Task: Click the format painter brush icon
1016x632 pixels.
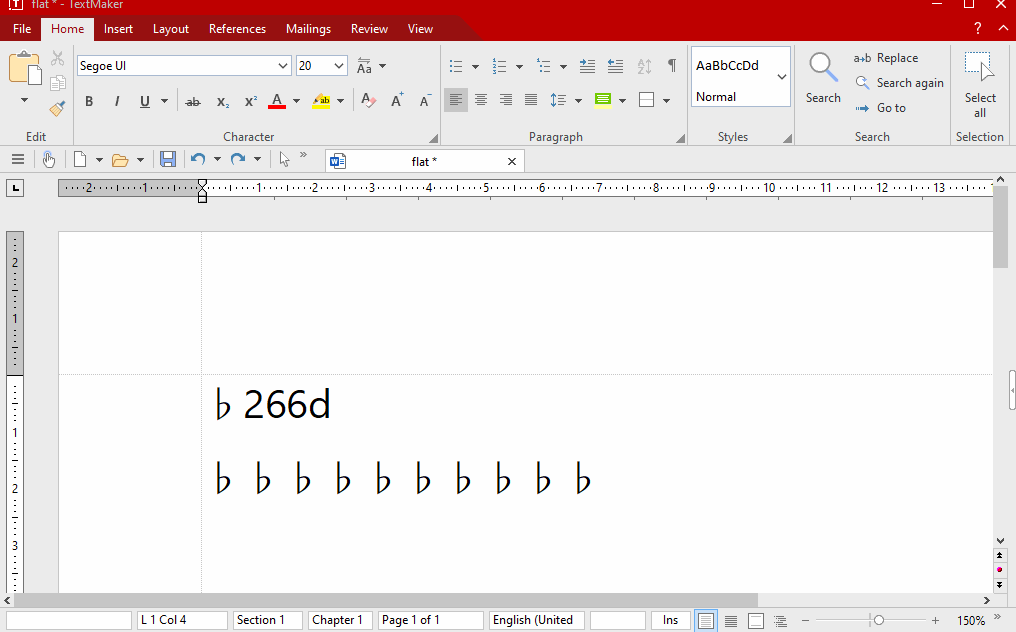Action: point(57,108)
